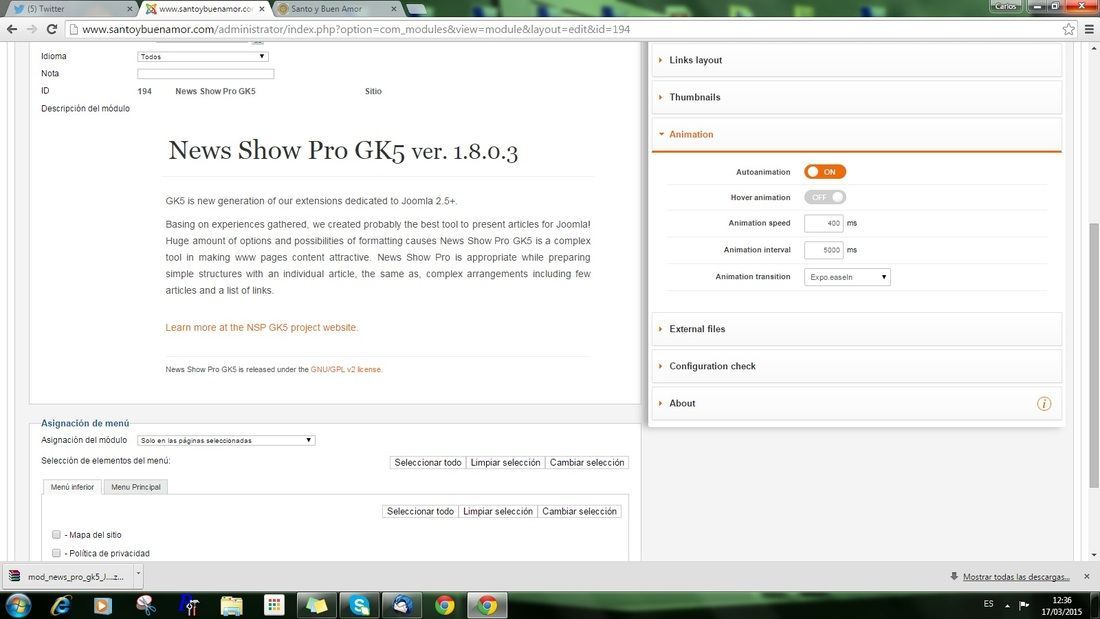Click the download arrow icon in downloads bar
Viewport: 1100px width, 619px height.
pos(954,576)
